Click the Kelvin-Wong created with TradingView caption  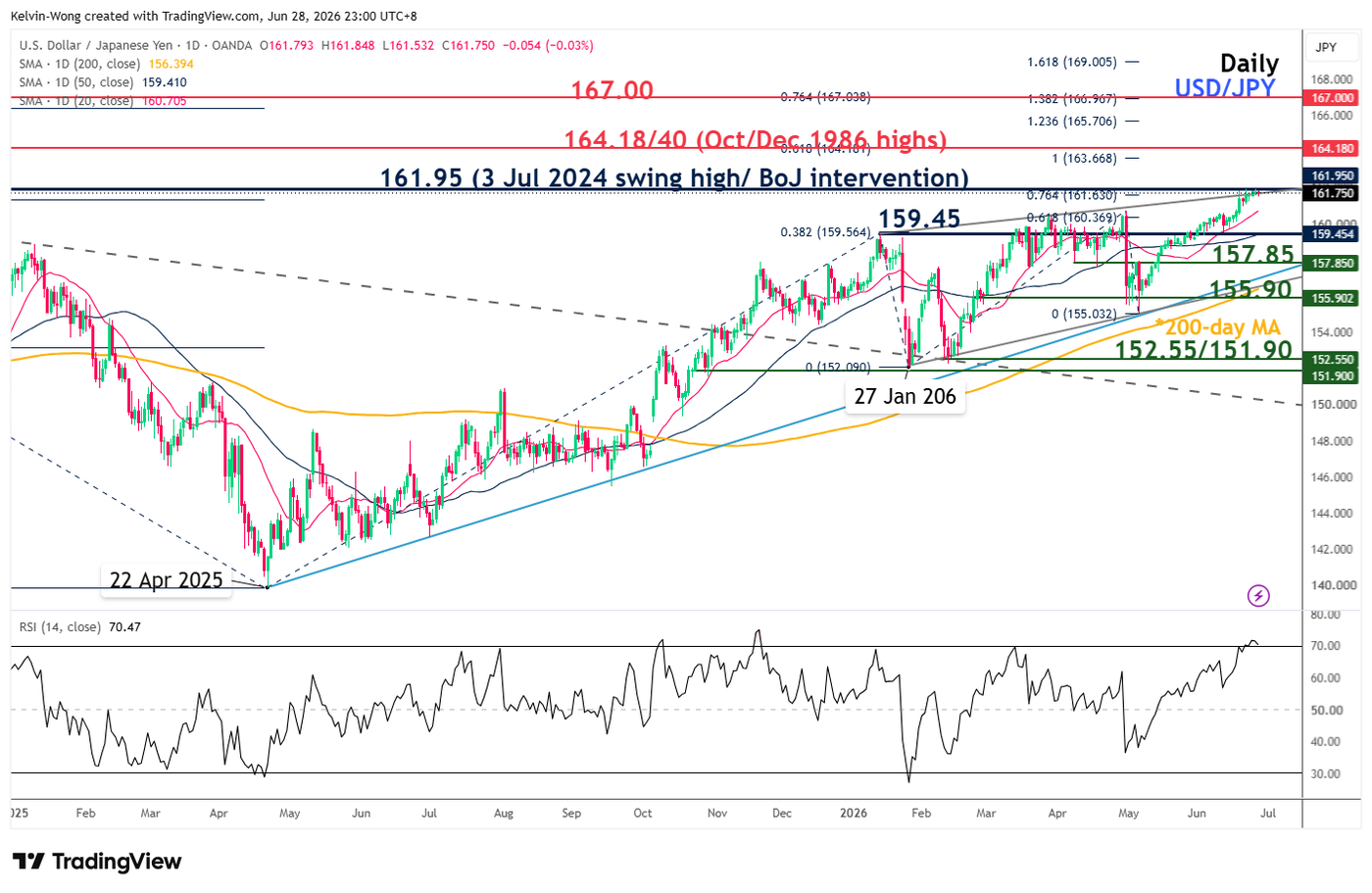coord(213,17)
